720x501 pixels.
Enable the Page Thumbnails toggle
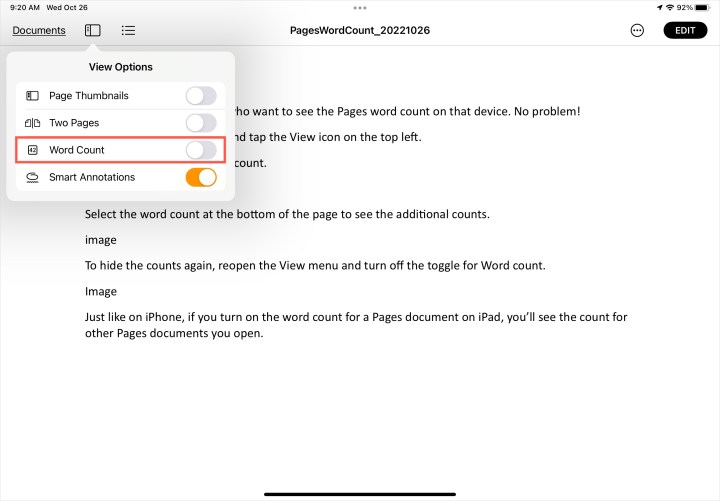[201, 96]
